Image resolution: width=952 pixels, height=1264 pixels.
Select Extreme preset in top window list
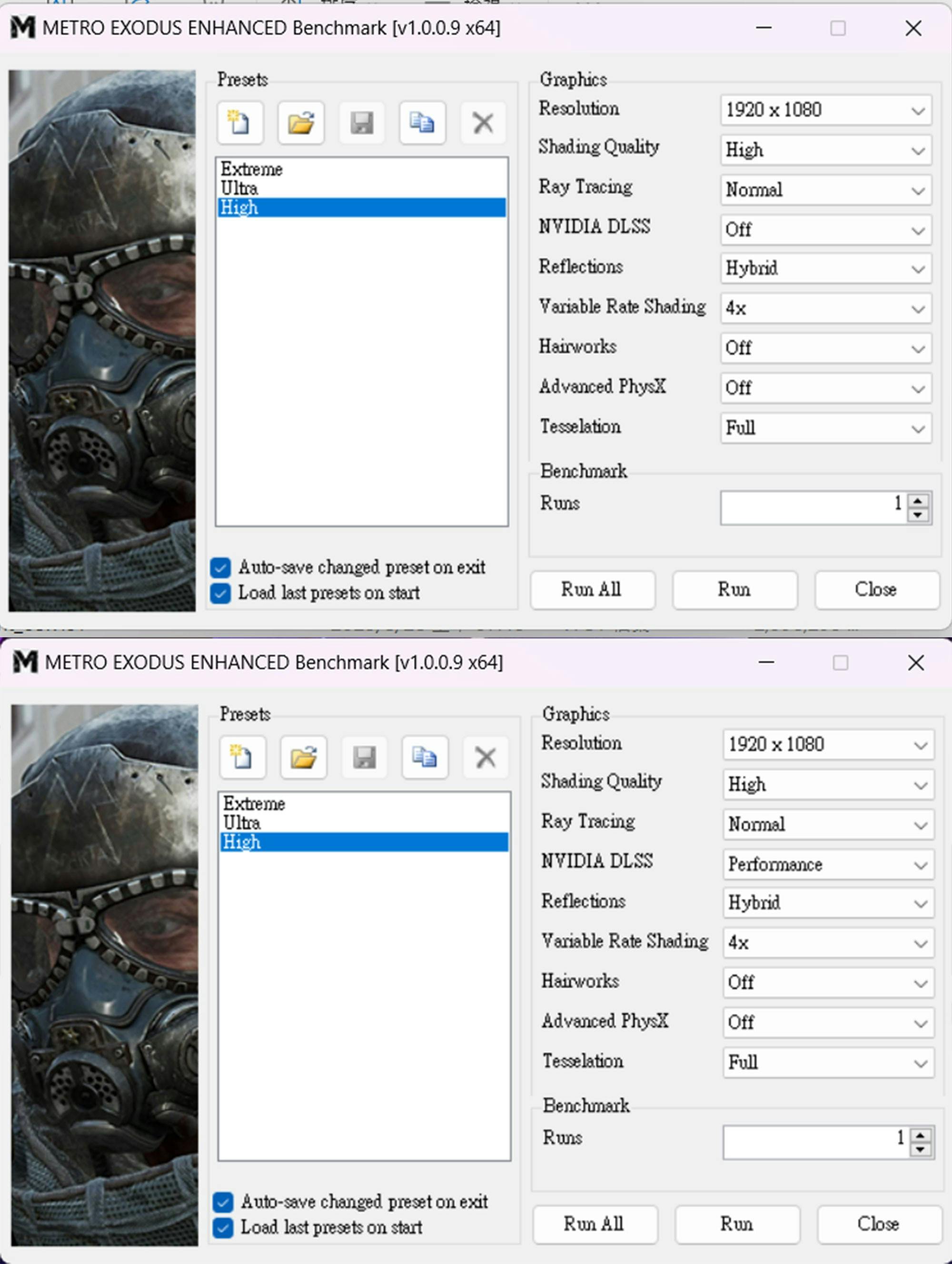tap(362, 169)
